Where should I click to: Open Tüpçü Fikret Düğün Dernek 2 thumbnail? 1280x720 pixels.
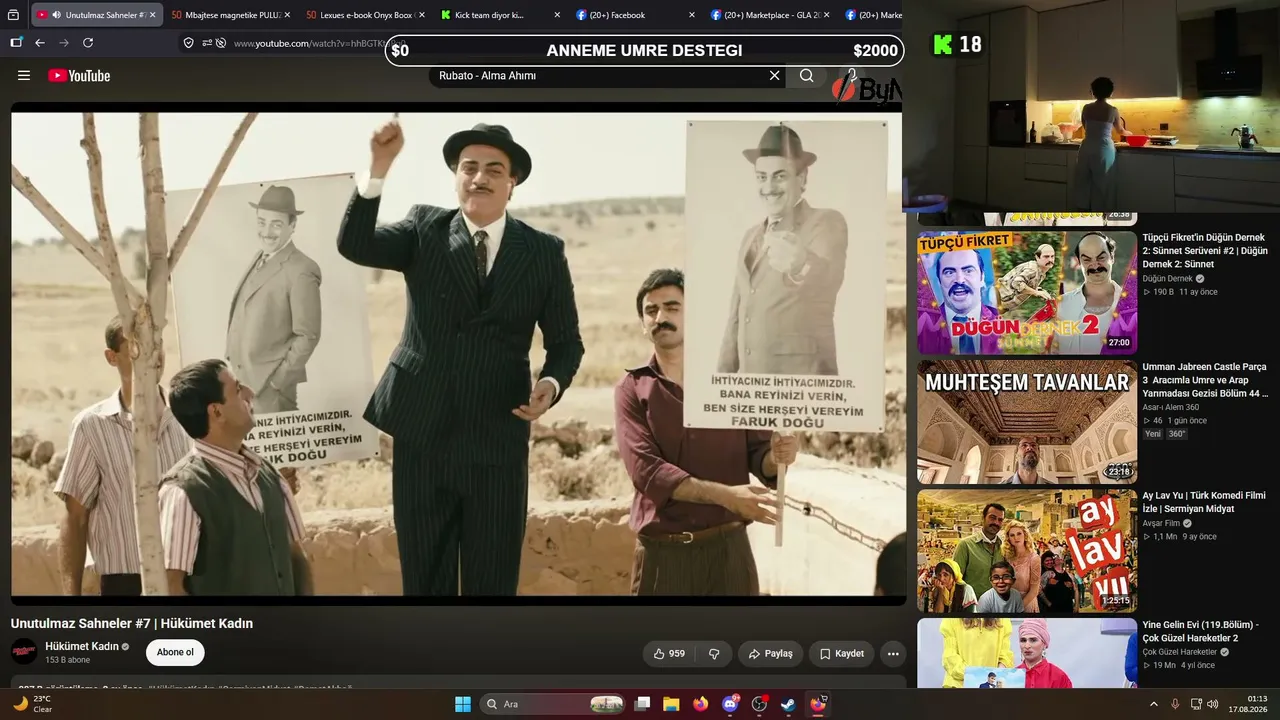1027,293
